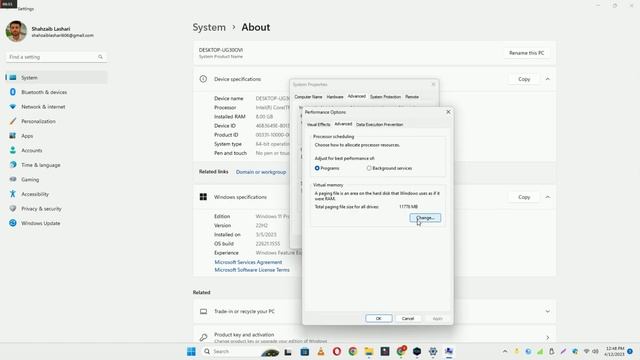Click Cancel in Performance Options
This screenshot has width=640, height=360.
tap(408, 318)
